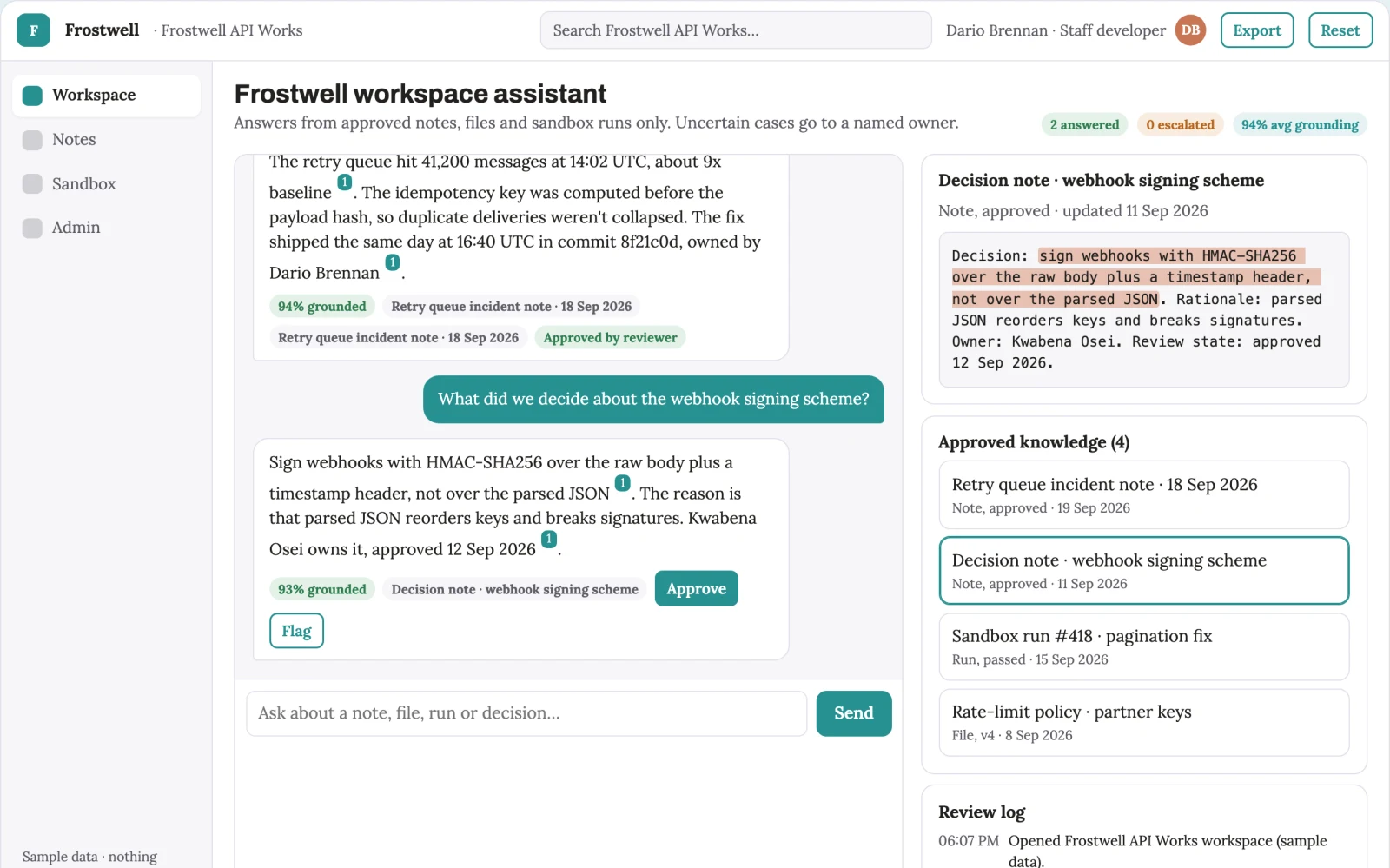Open citation 1 after 'approved 12 Sep 2026'
The height and width of the screenshot is (868, 1390).
point(549,539)
